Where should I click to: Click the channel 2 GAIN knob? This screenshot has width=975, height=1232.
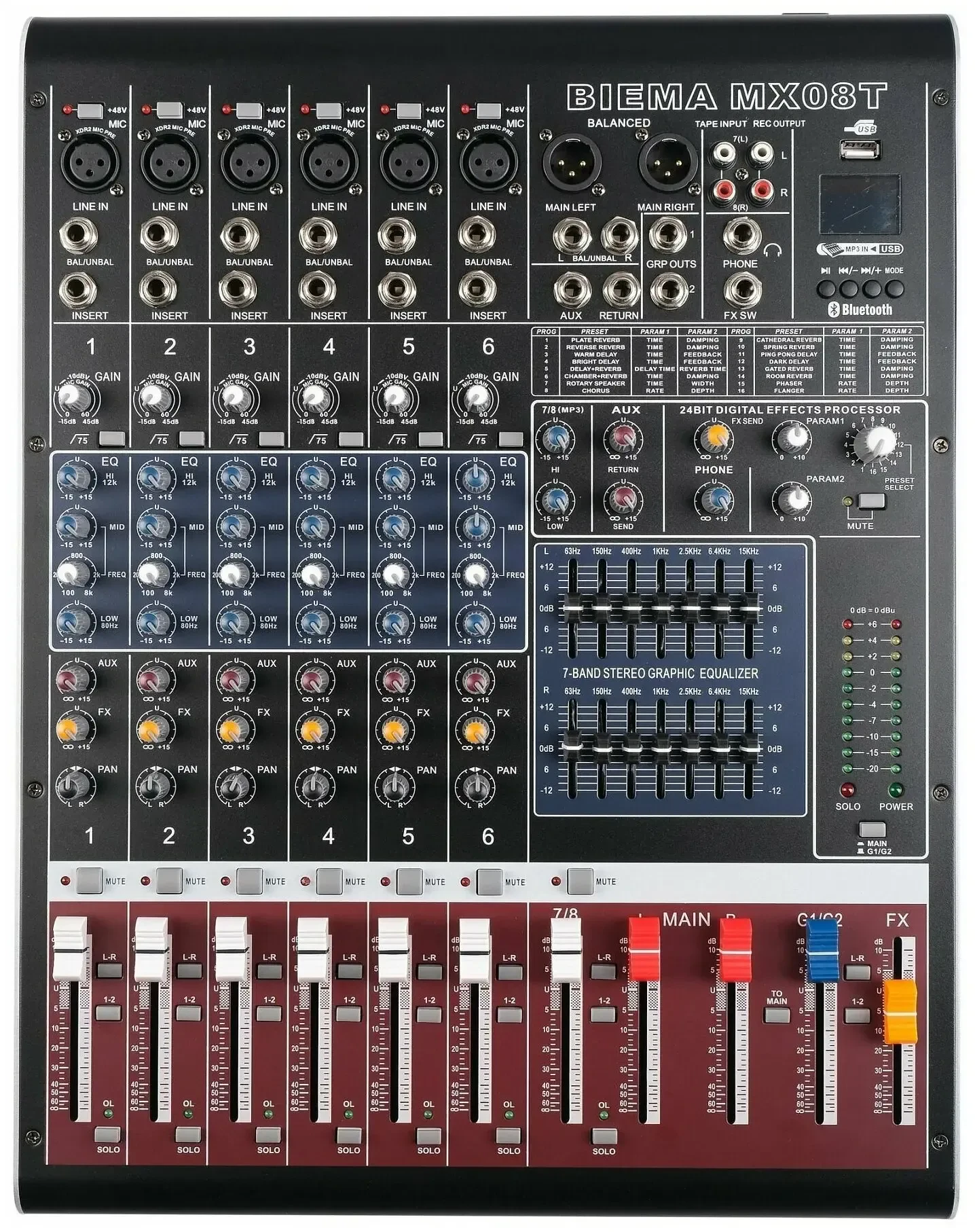click(x=155, y=396)
